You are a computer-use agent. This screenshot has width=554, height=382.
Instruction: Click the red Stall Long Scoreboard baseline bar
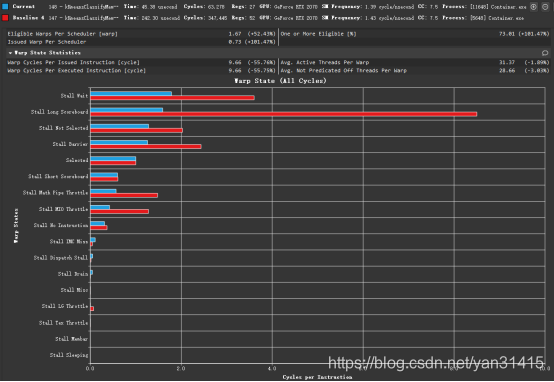284,114
